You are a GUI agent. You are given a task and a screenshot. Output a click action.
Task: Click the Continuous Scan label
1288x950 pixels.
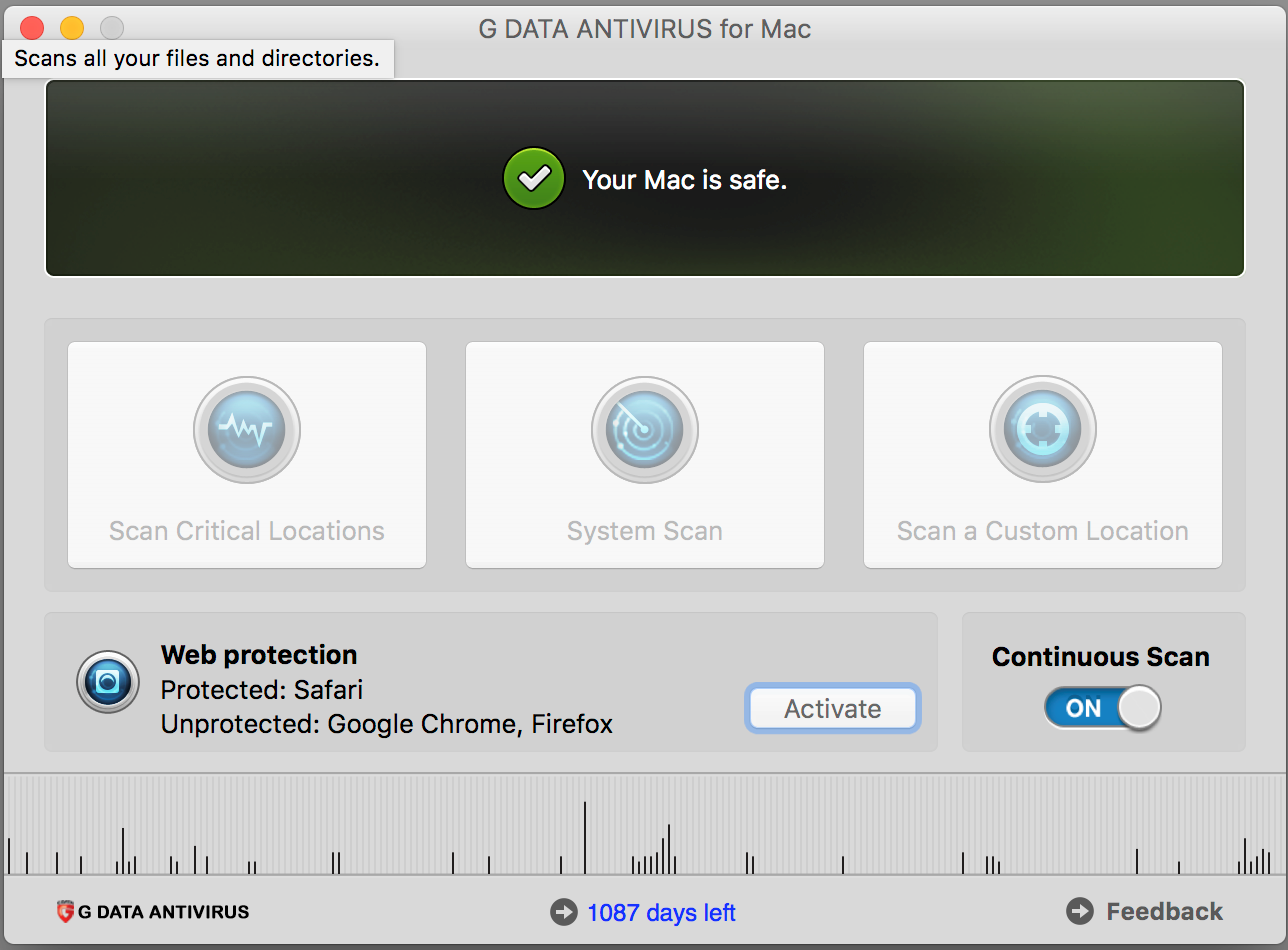1101,657
